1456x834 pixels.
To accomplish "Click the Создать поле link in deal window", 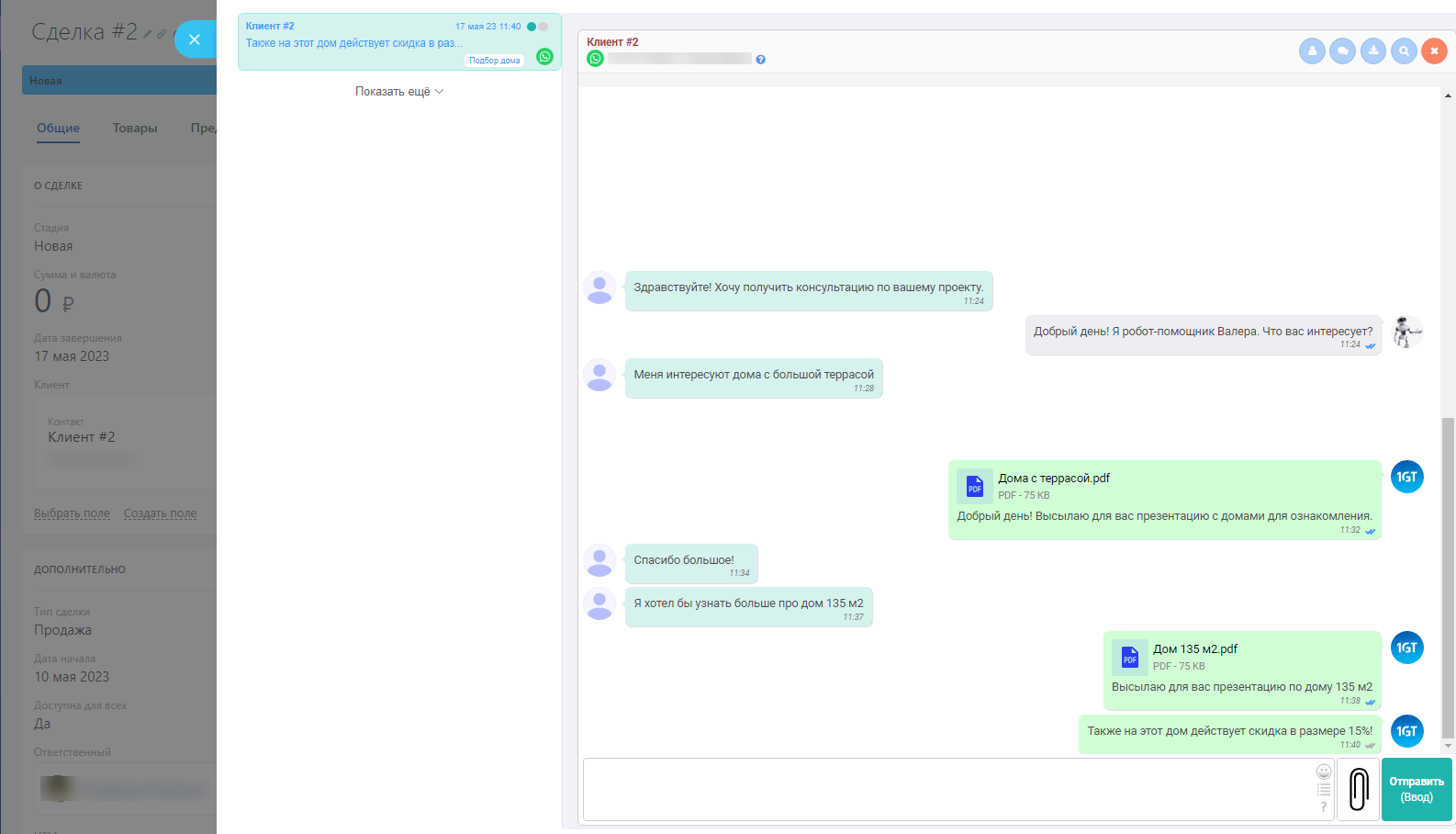I will pos(160,513).
